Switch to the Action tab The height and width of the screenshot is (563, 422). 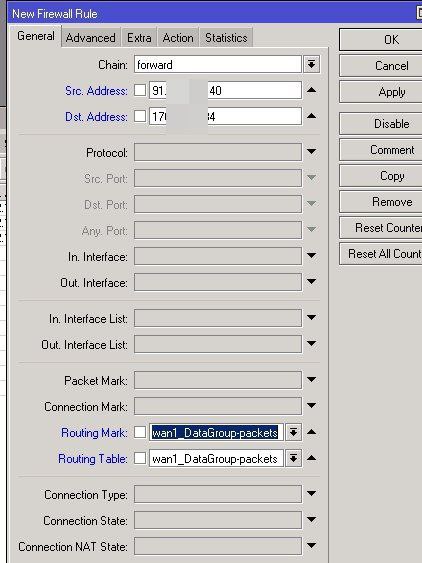pos(178,38)
